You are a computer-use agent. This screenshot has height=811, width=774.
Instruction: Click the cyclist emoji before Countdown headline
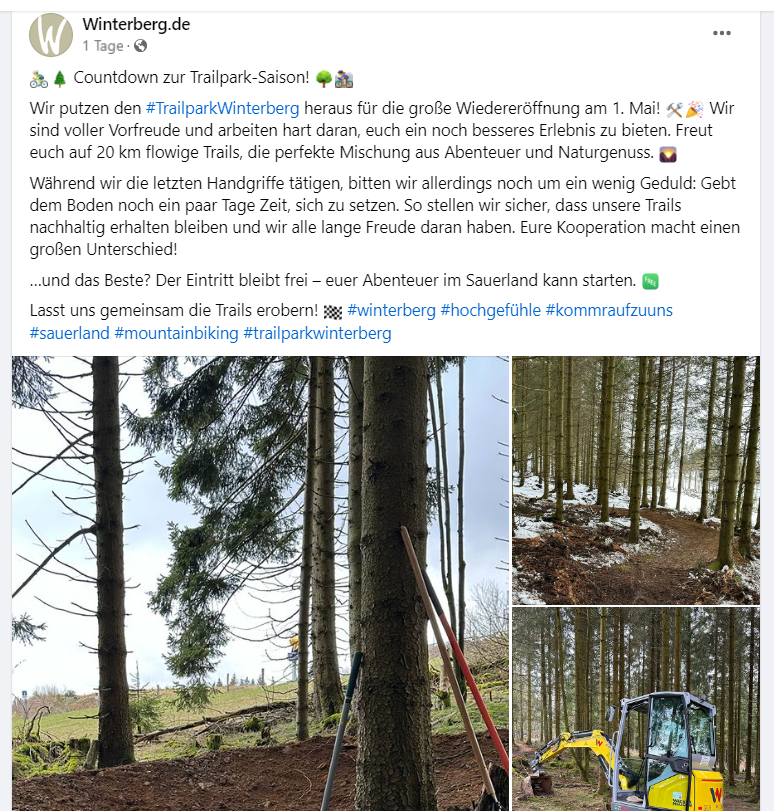coord(39,79)
